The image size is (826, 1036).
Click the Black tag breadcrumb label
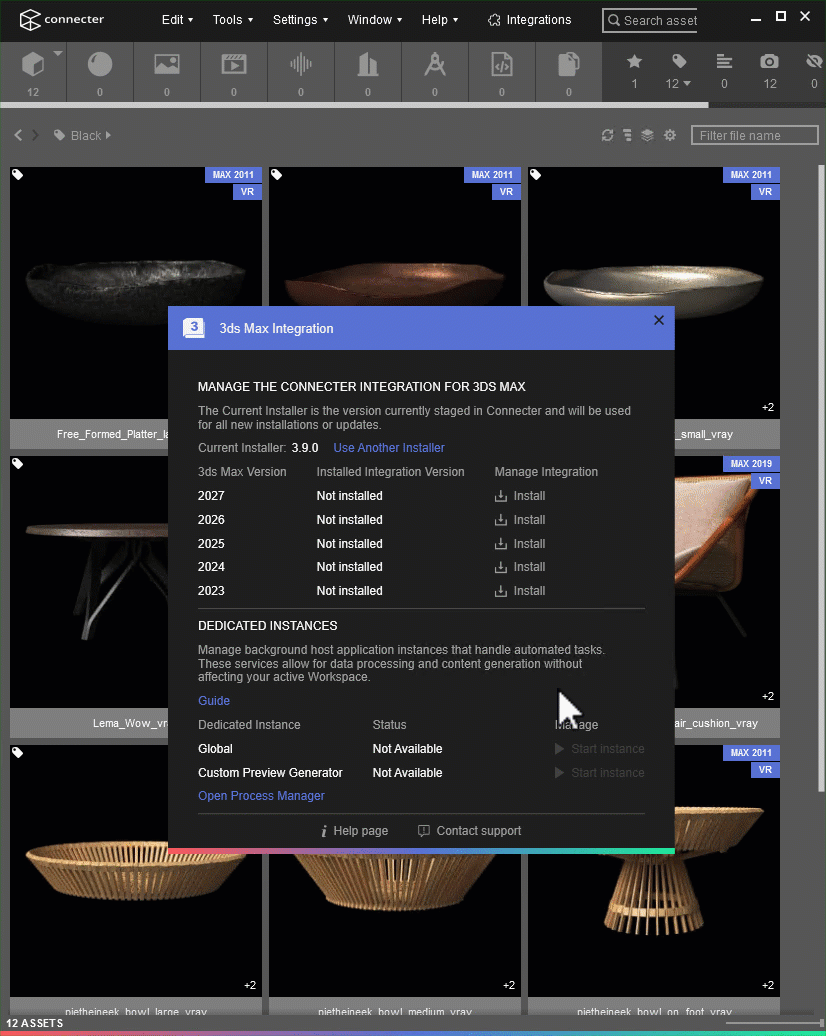point(86,135)
